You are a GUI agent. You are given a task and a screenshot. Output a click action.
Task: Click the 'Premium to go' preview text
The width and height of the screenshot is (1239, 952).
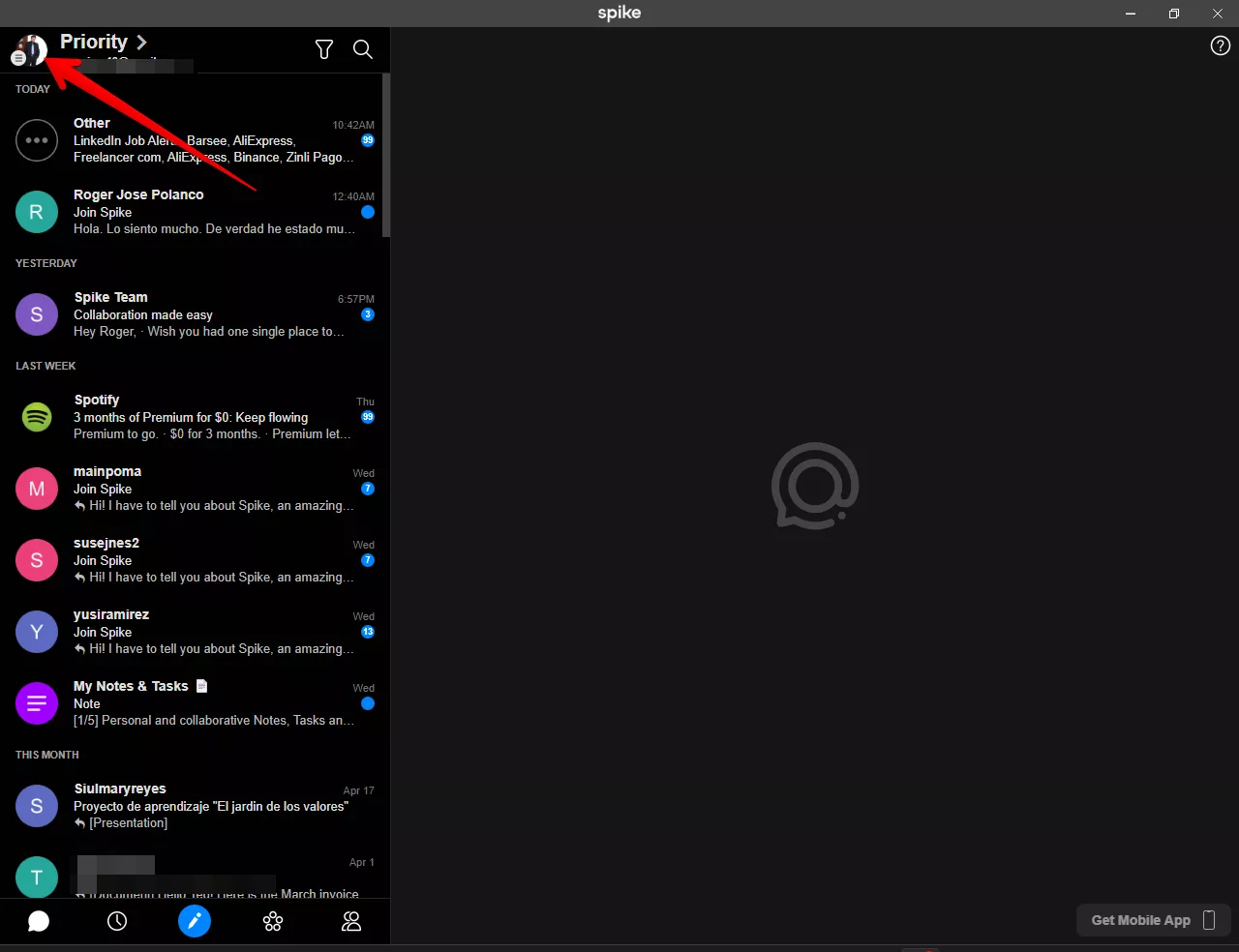tap(212, 434)
